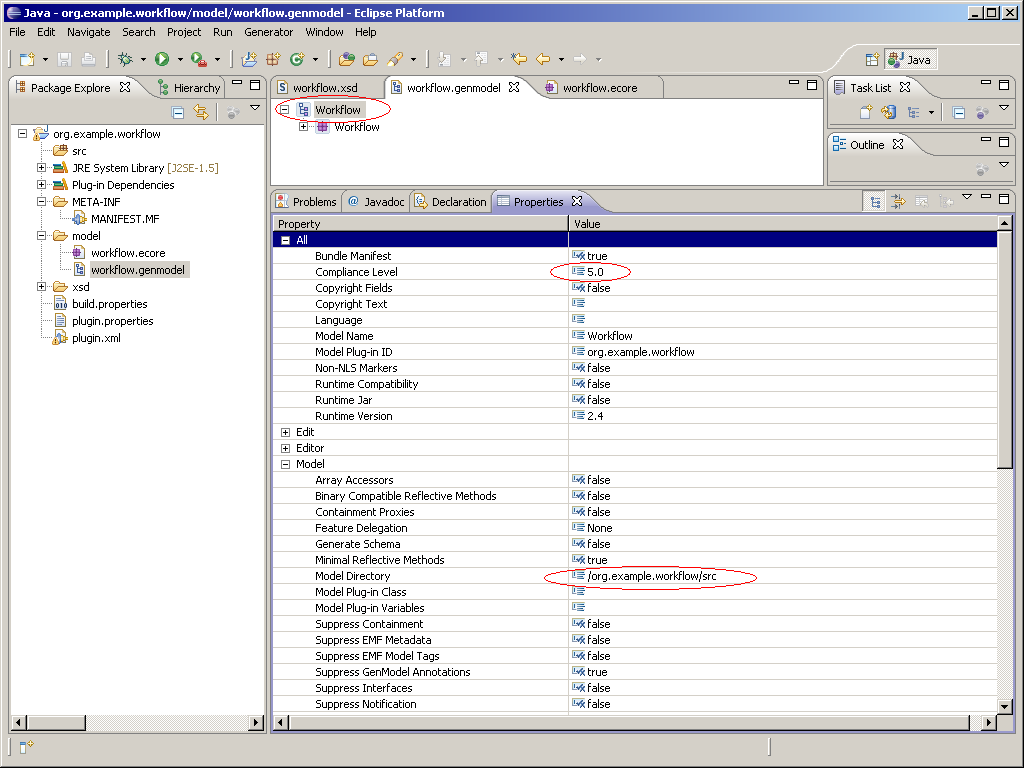
Task: Click Collapse All in Package Explorer
Action: point(179,113)
